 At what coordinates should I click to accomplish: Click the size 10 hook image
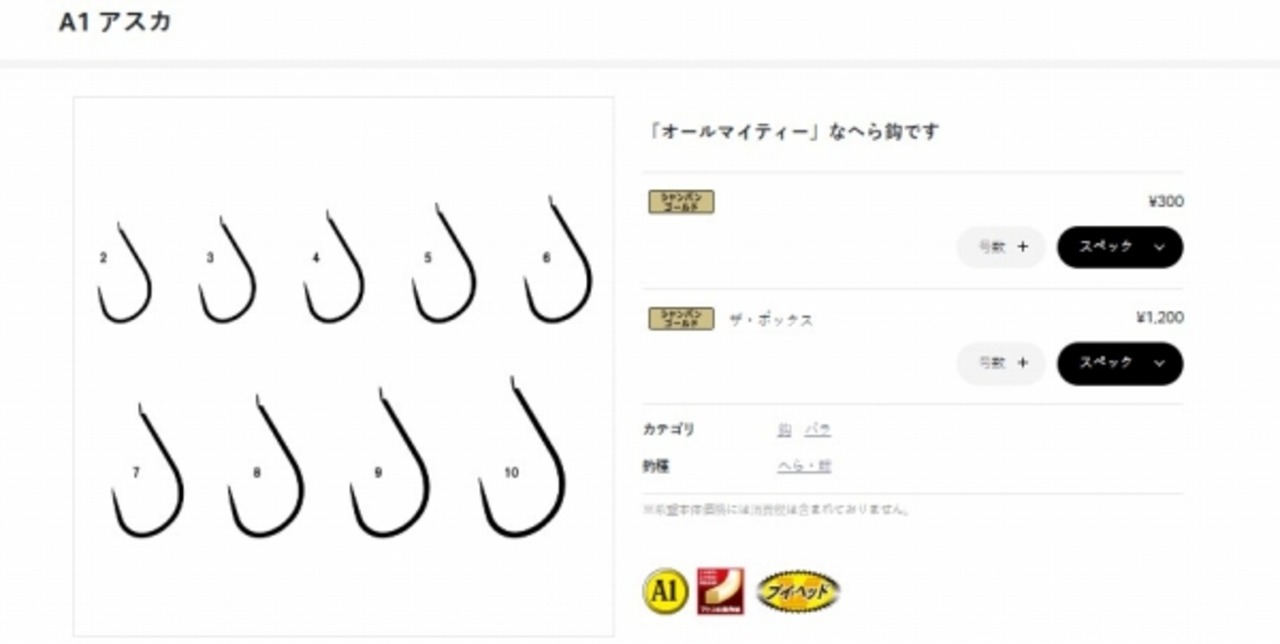click(522, 458)
